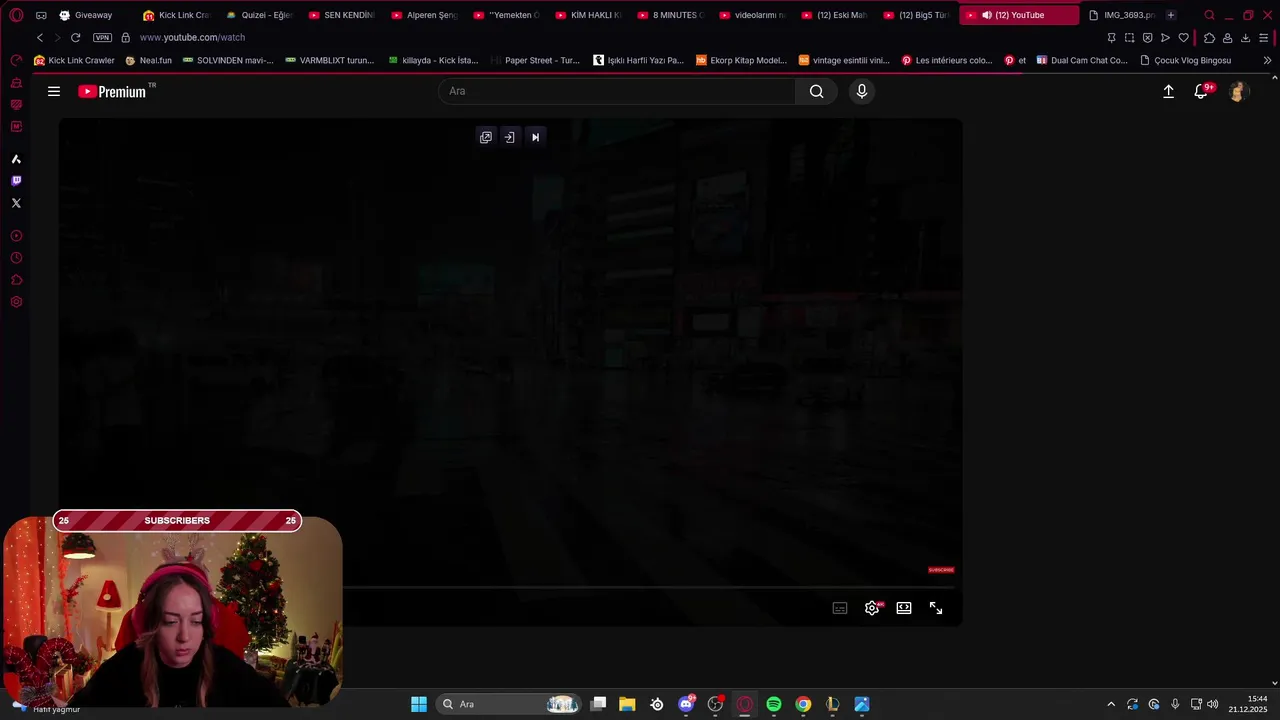Screen dimensions: 1280x720
Task: Open the browser downloads icon
Action: (1245, 38)
